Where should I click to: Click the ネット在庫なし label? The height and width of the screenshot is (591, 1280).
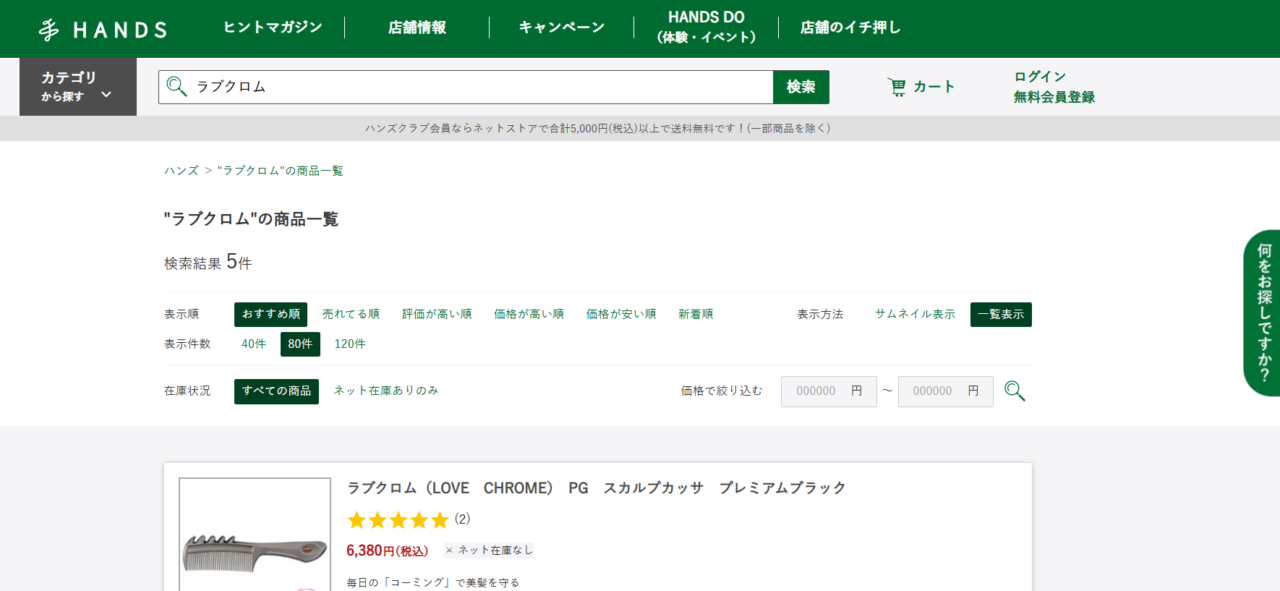tap(489, 550)
